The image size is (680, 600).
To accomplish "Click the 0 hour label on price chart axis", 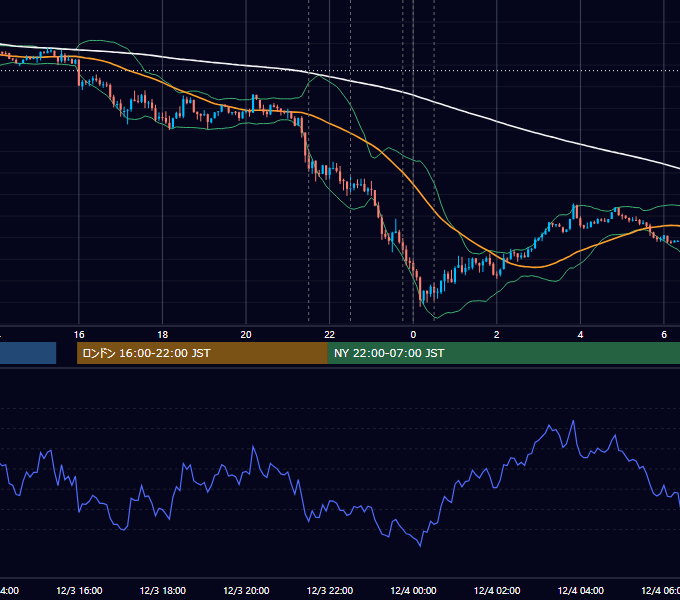I will click(x=413, y=335).
